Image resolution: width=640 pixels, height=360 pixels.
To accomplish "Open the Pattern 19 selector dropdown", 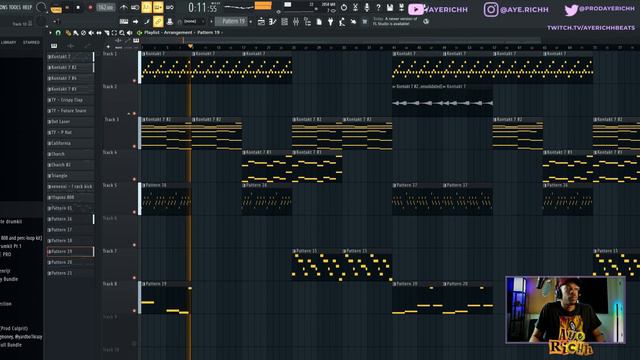I will 232,21.
